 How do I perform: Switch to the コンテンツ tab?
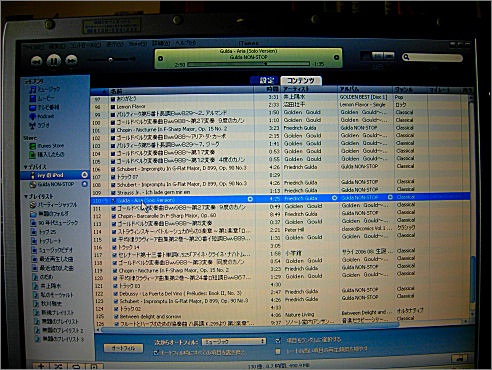301,81
